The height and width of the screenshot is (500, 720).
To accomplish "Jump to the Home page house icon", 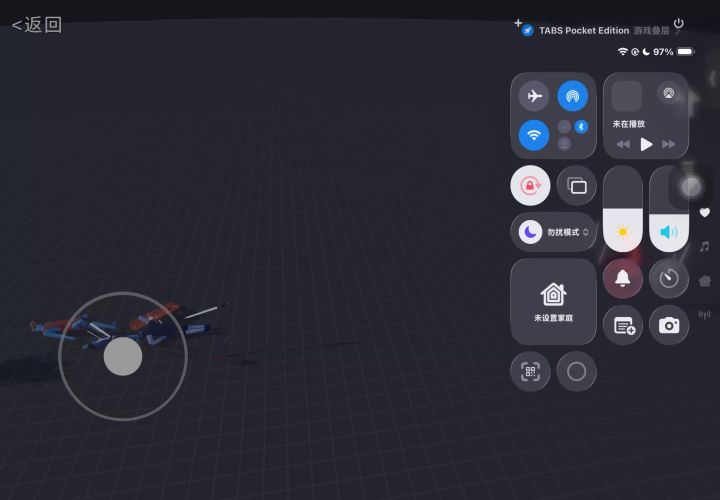I will pos(704,281).
